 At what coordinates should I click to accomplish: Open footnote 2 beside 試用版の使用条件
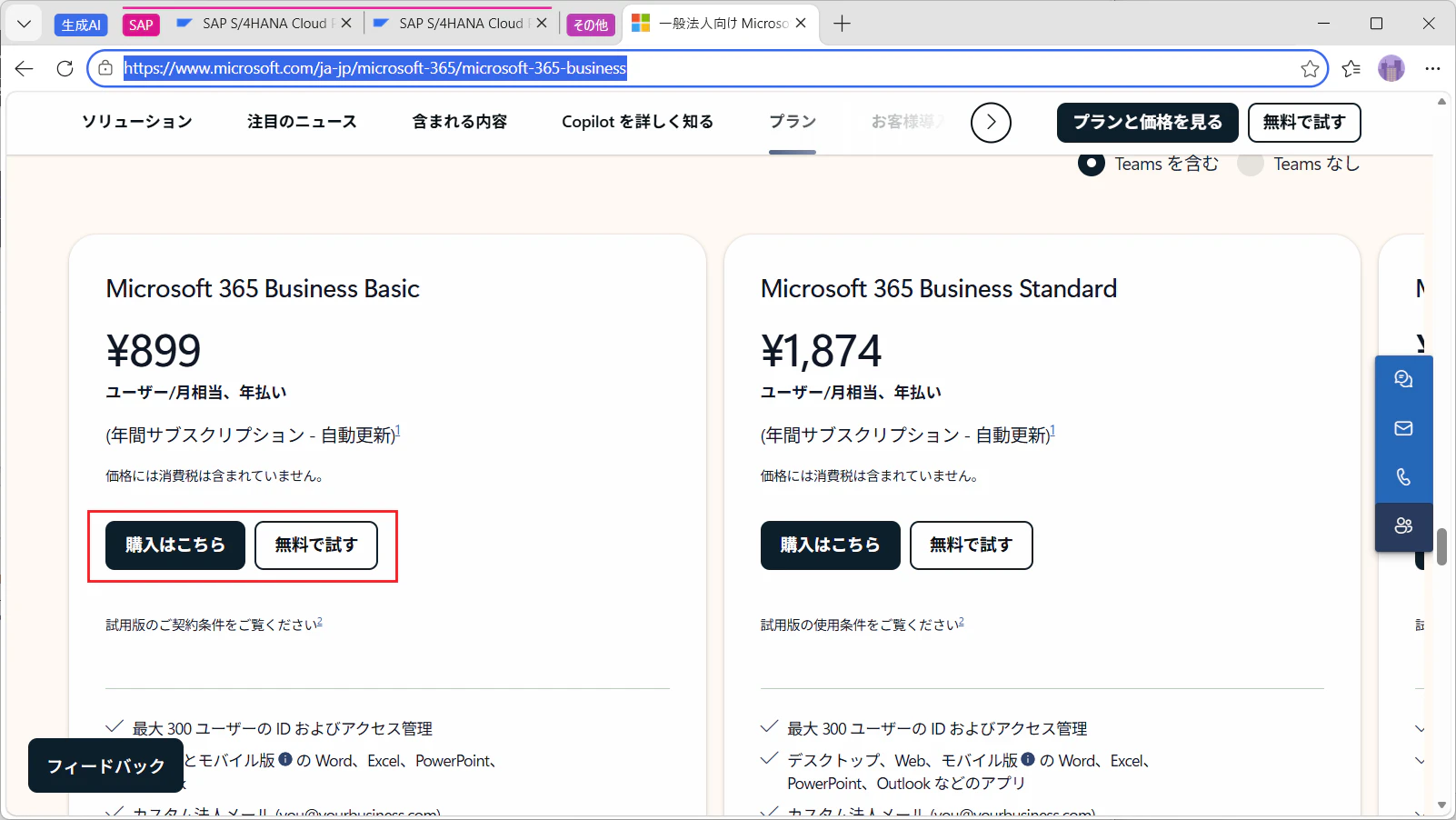click(x=962, y=622)
